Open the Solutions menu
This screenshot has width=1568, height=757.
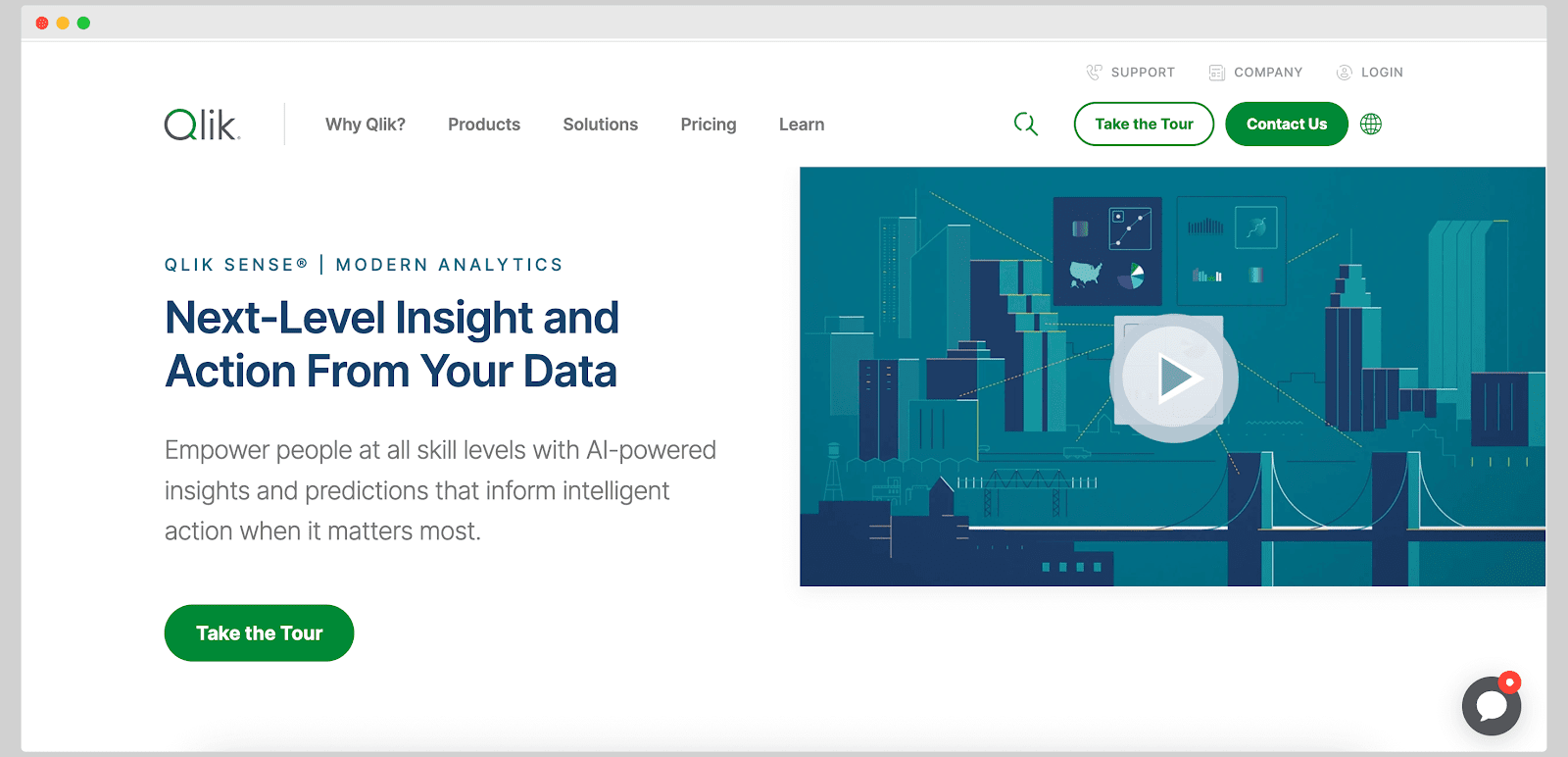[x=601, y=125]
